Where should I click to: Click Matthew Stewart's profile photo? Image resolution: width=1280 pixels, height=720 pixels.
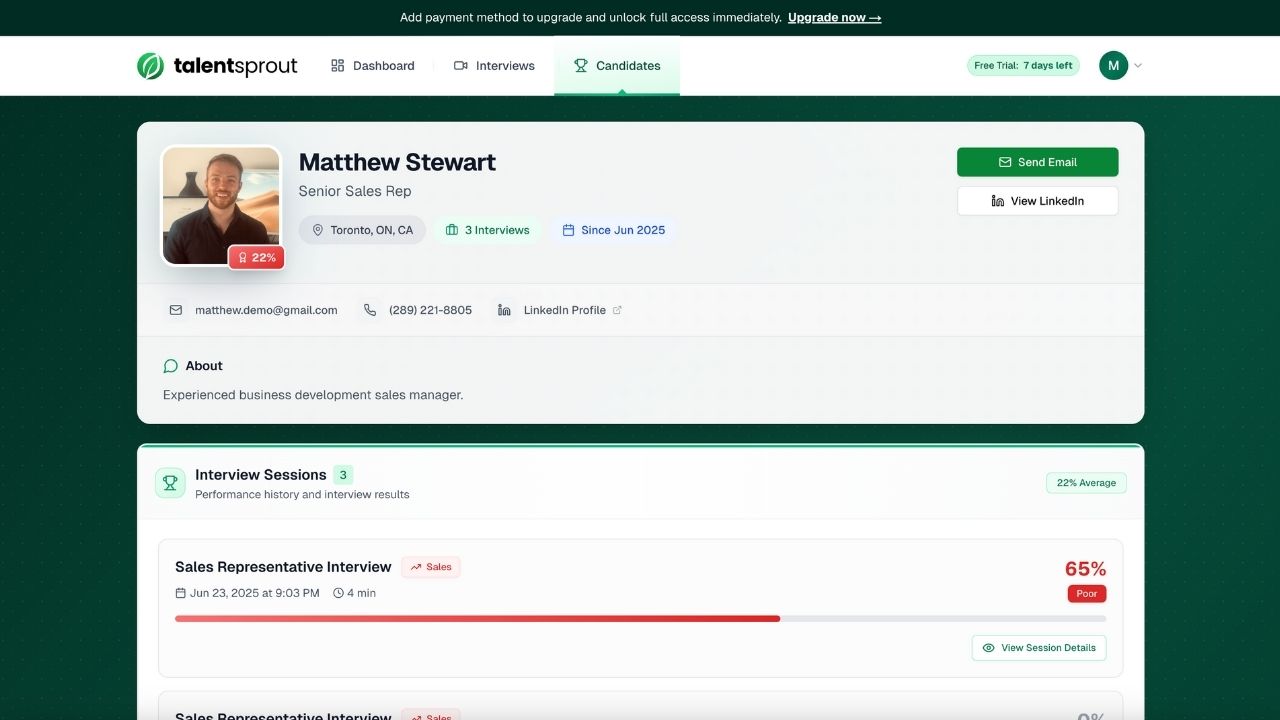(220, 200)
